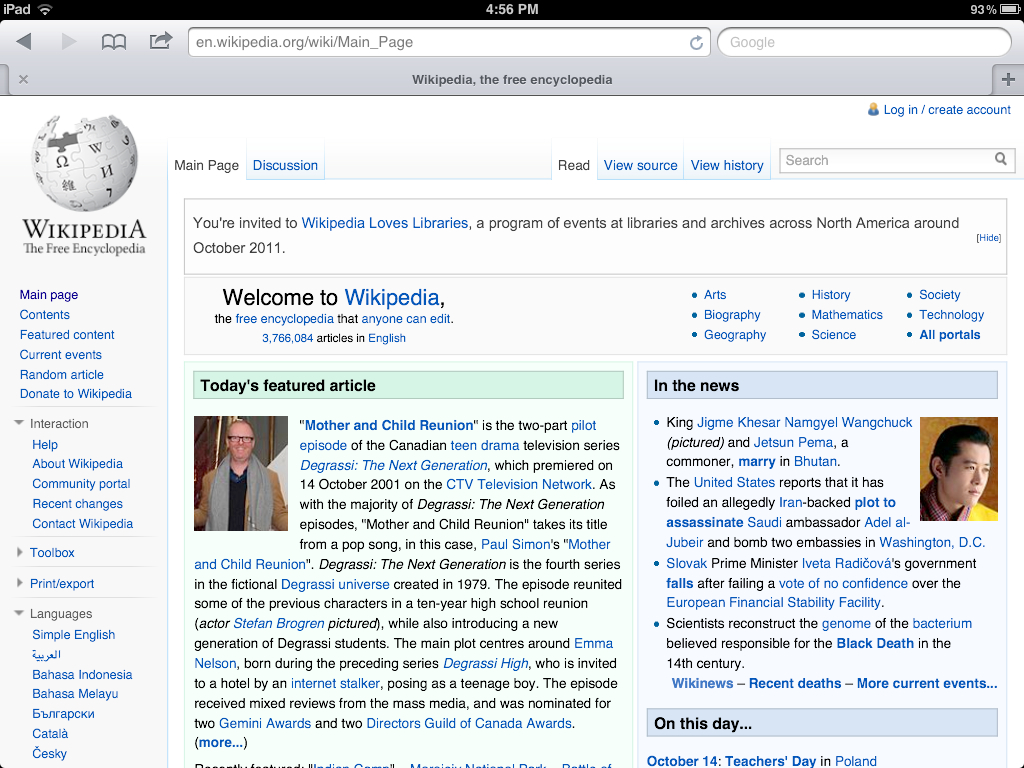Viewport: 1024px width, 768px height.
Task: Open the History portal
Action: (x=831, y=295)
